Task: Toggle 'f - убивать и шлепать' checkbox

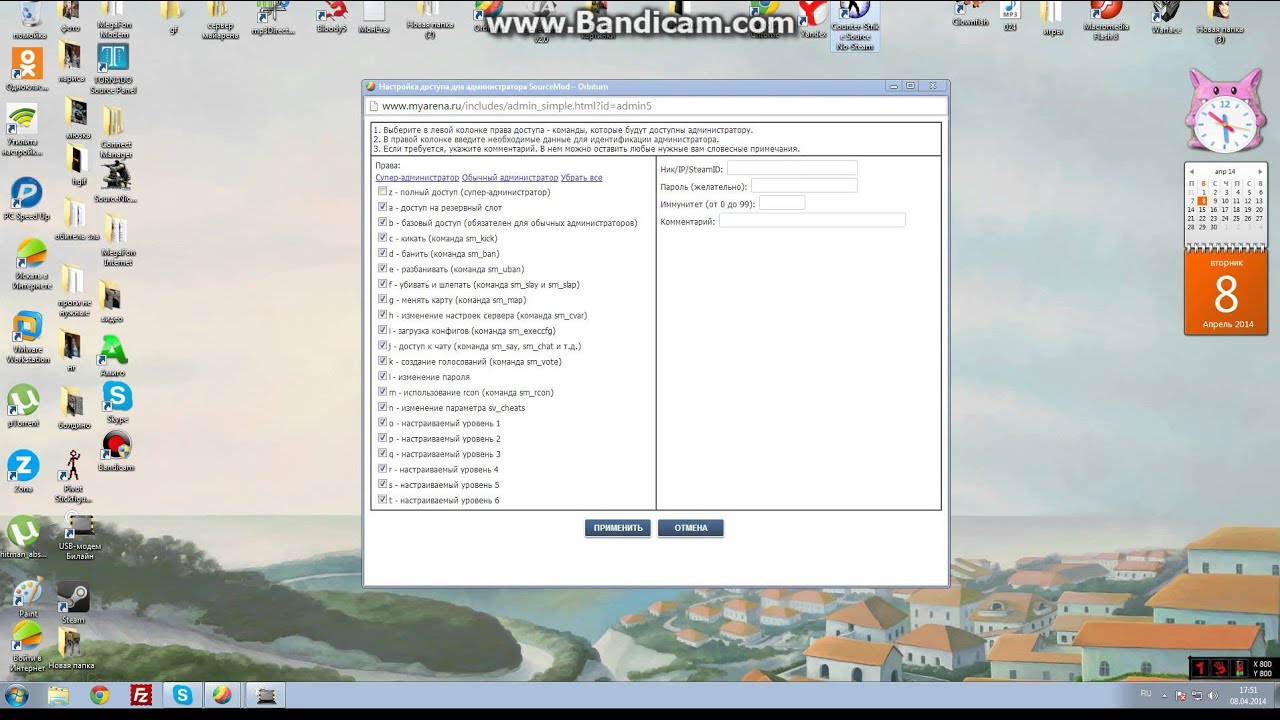Action: point(382,284)
